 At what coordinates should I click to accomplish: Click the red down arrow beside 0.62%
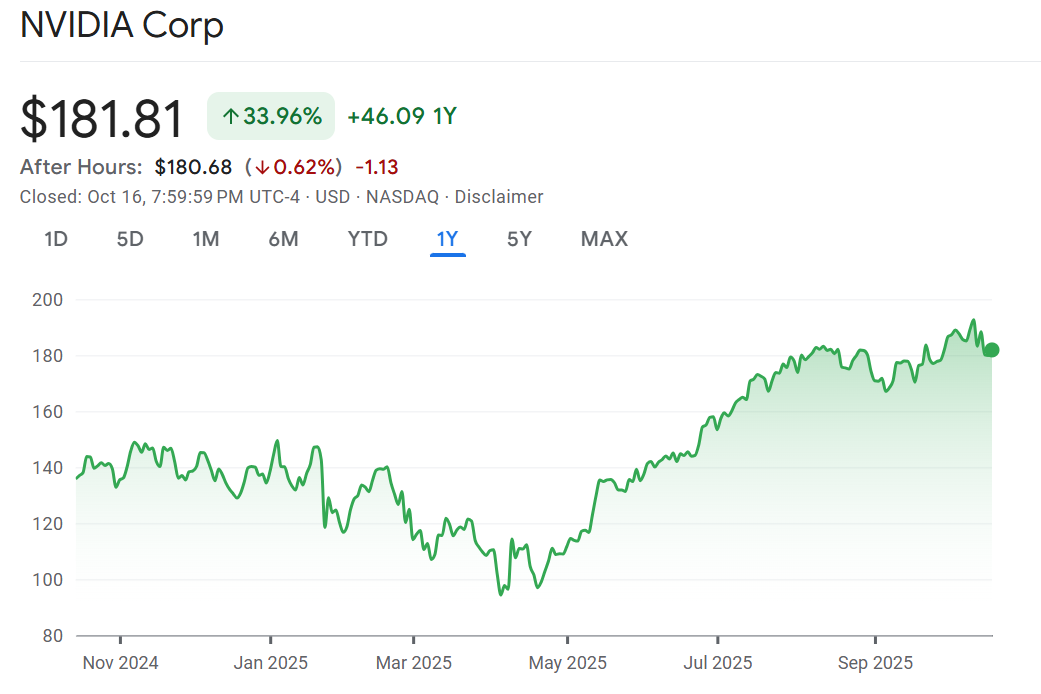coord(261,167)
